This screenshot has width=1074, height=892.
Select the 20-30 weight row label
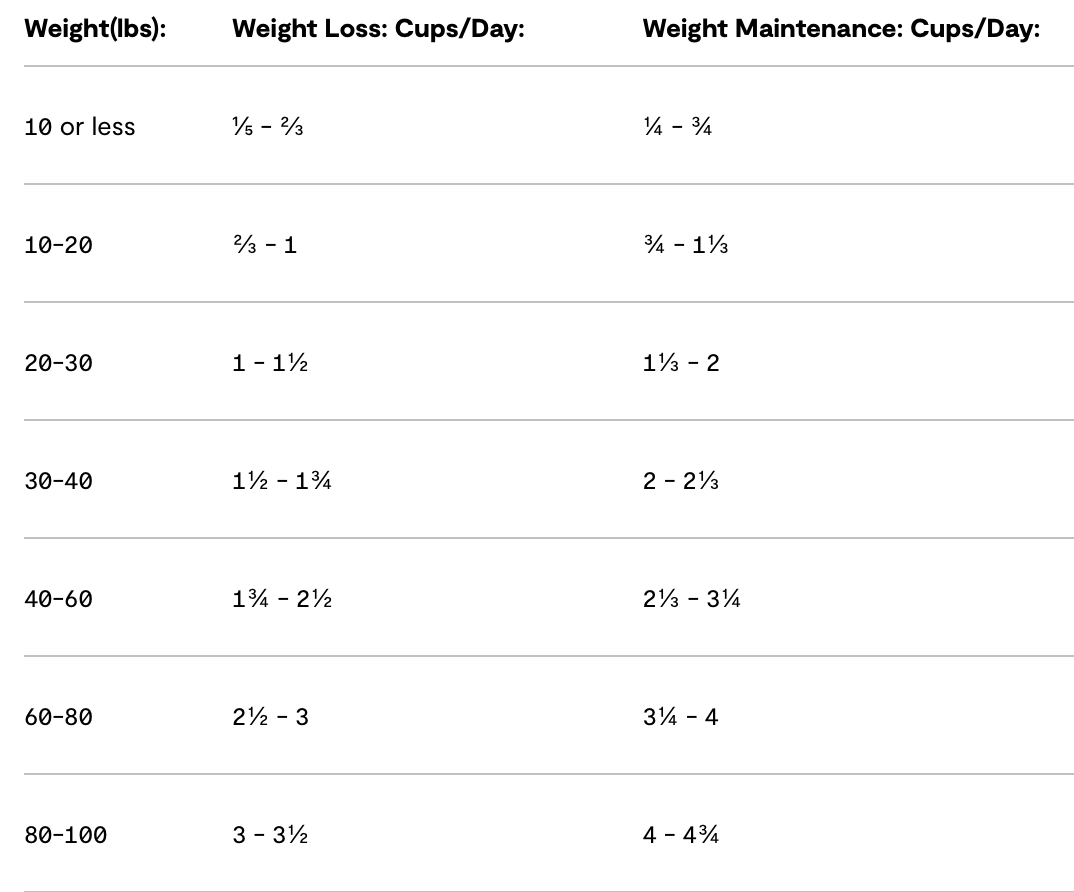[58, 363]
